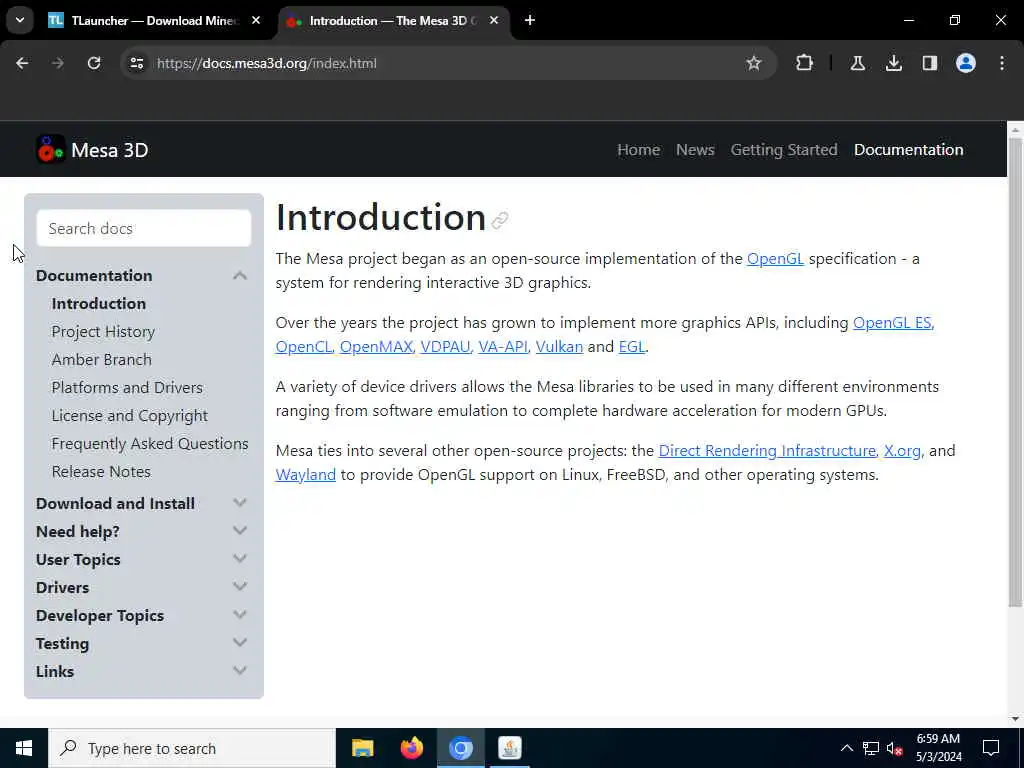The image size is (1024, 768).
Task: Open the Extensions puzzle icon
Action: click(805, 63)
